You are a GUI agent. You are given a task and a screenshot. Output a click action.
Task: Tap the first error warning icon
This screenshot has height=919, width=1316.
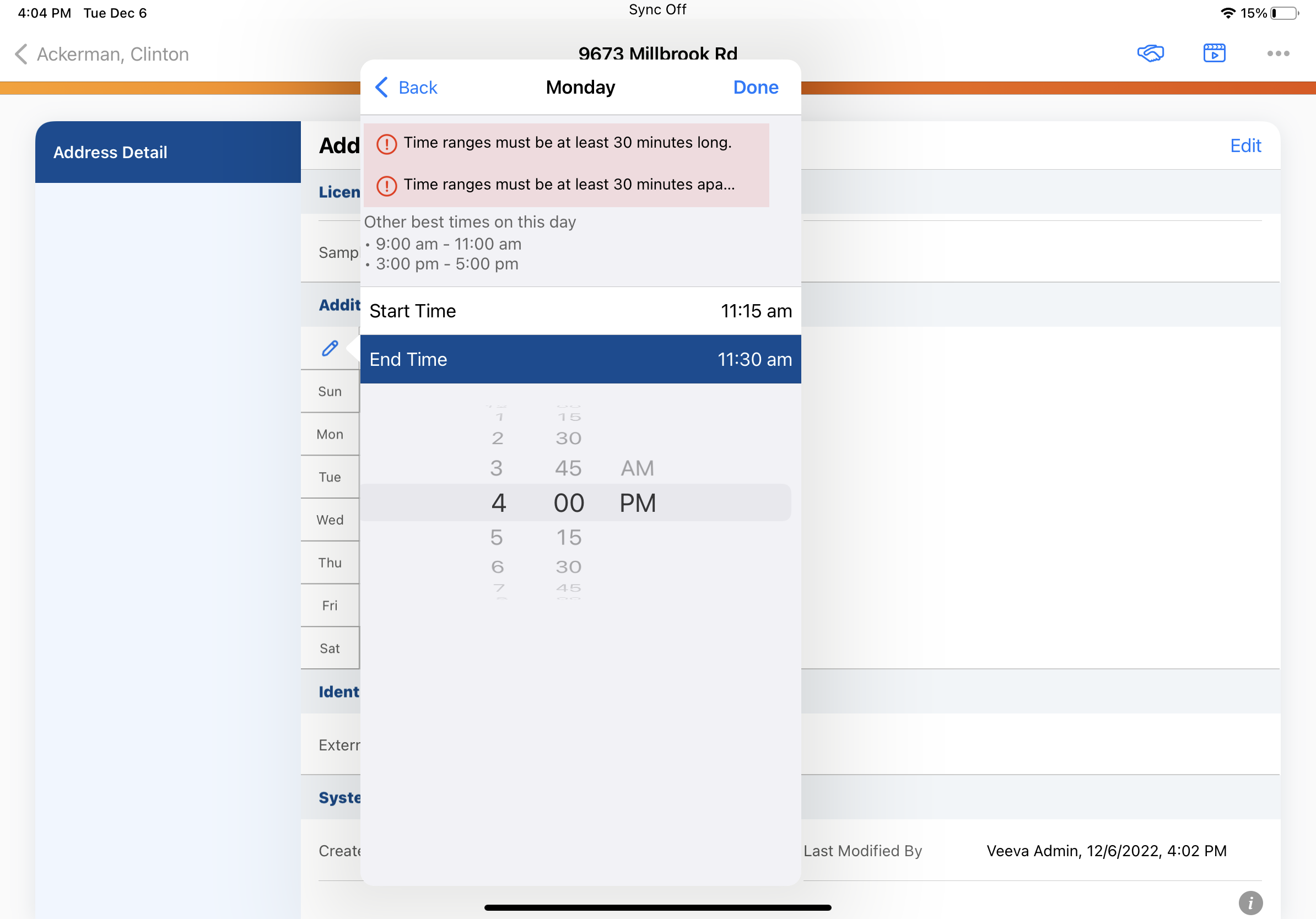(x=386, y=144)
